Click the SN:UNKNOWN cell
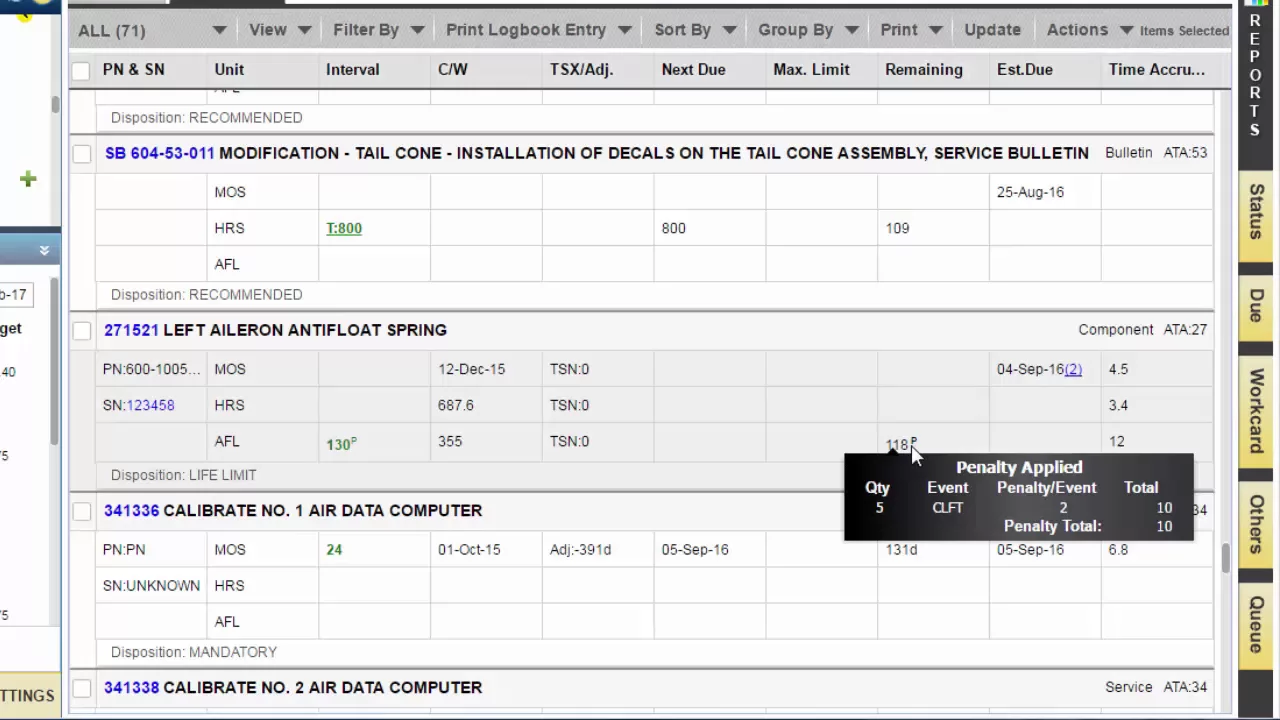Image resolution: width=1280 pixels, height=720 pixels. 151,586
